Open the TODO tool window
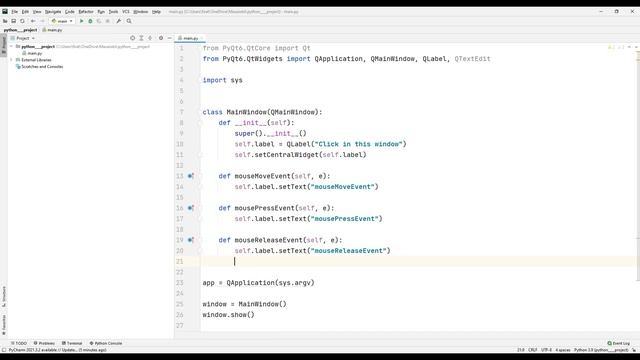This screenshot has height=360, width=640. pos(19,343)
